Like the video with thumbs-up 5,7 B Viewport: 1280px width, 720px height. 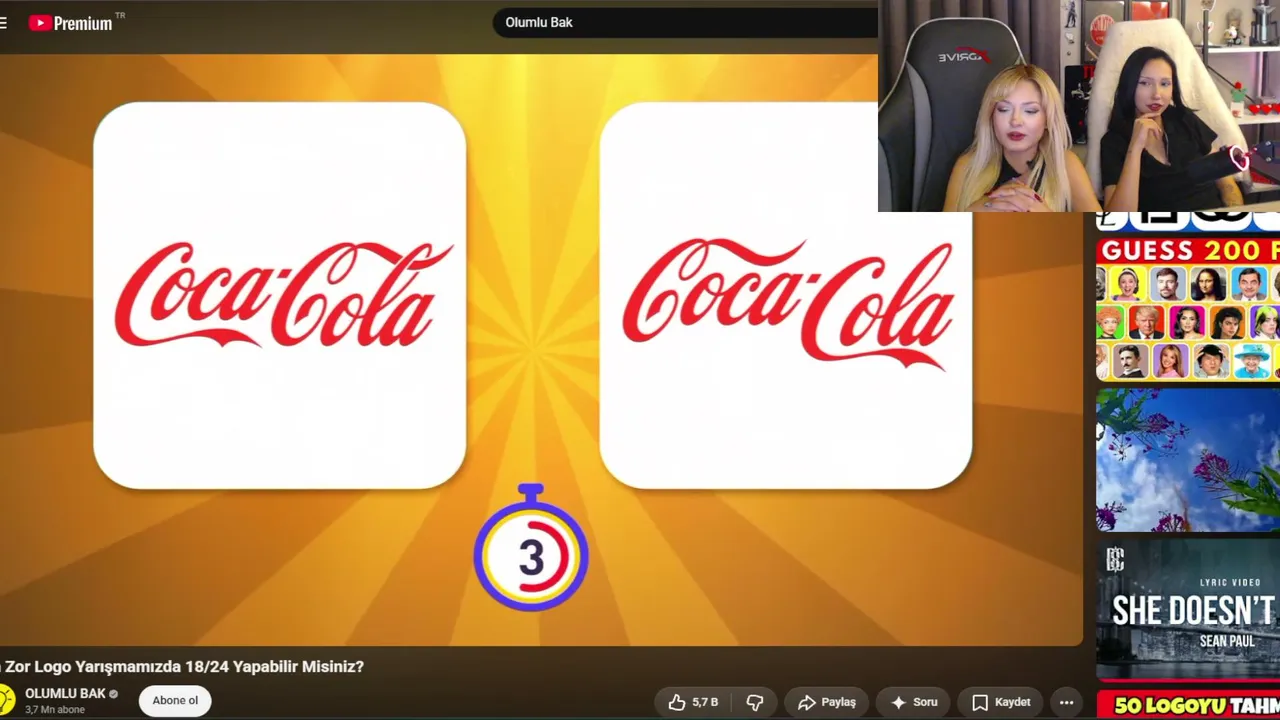[693, 702]
